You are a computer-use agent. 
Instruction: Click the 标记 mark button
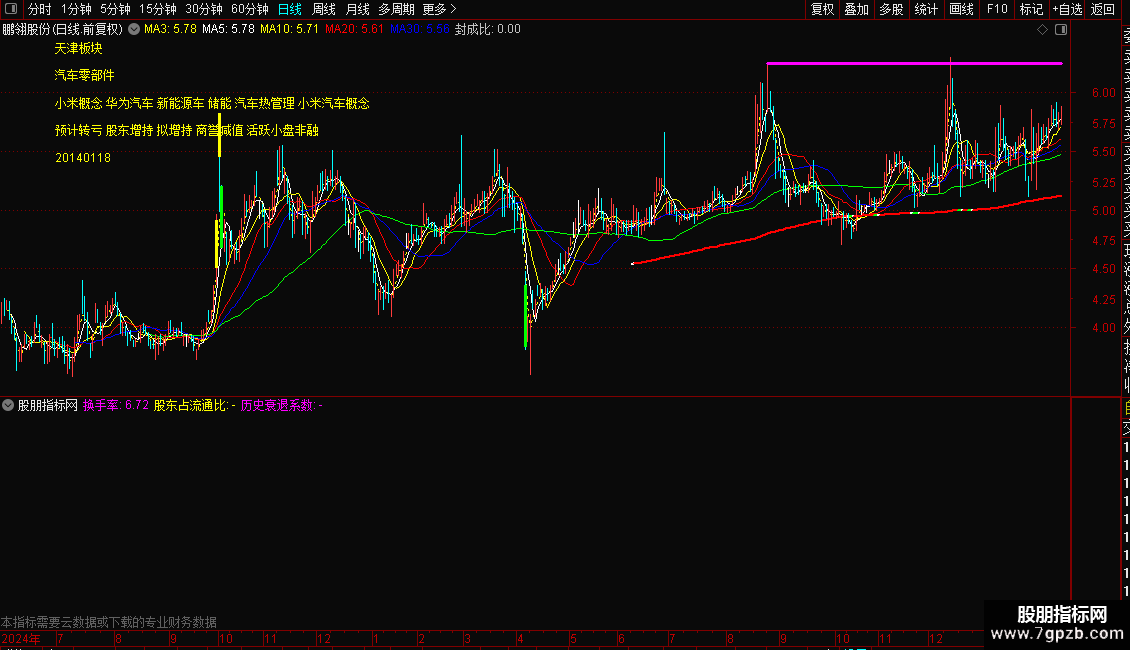coord(1031,9)
